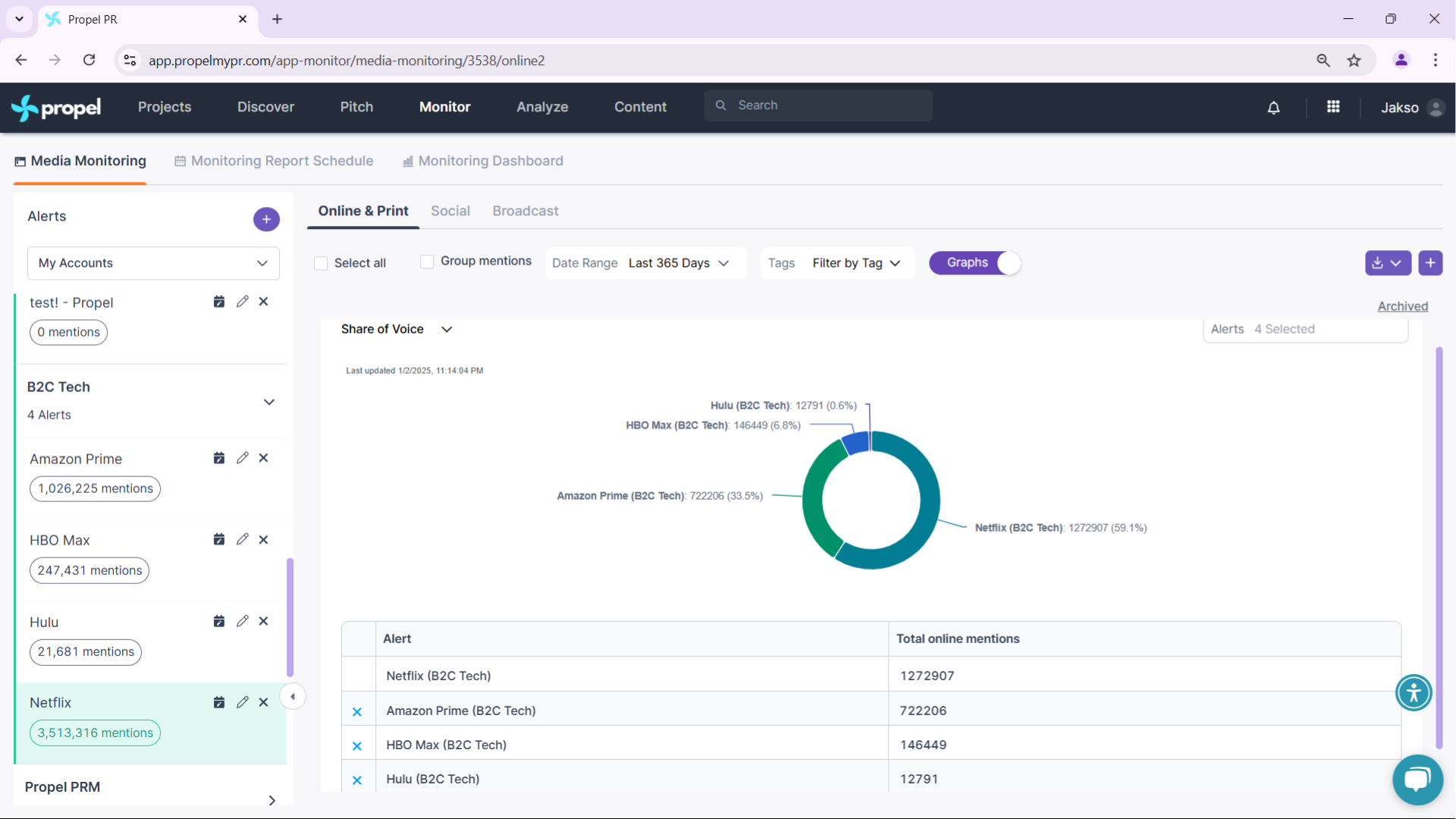Bookmark this page with star icon

coord(1354,61)
